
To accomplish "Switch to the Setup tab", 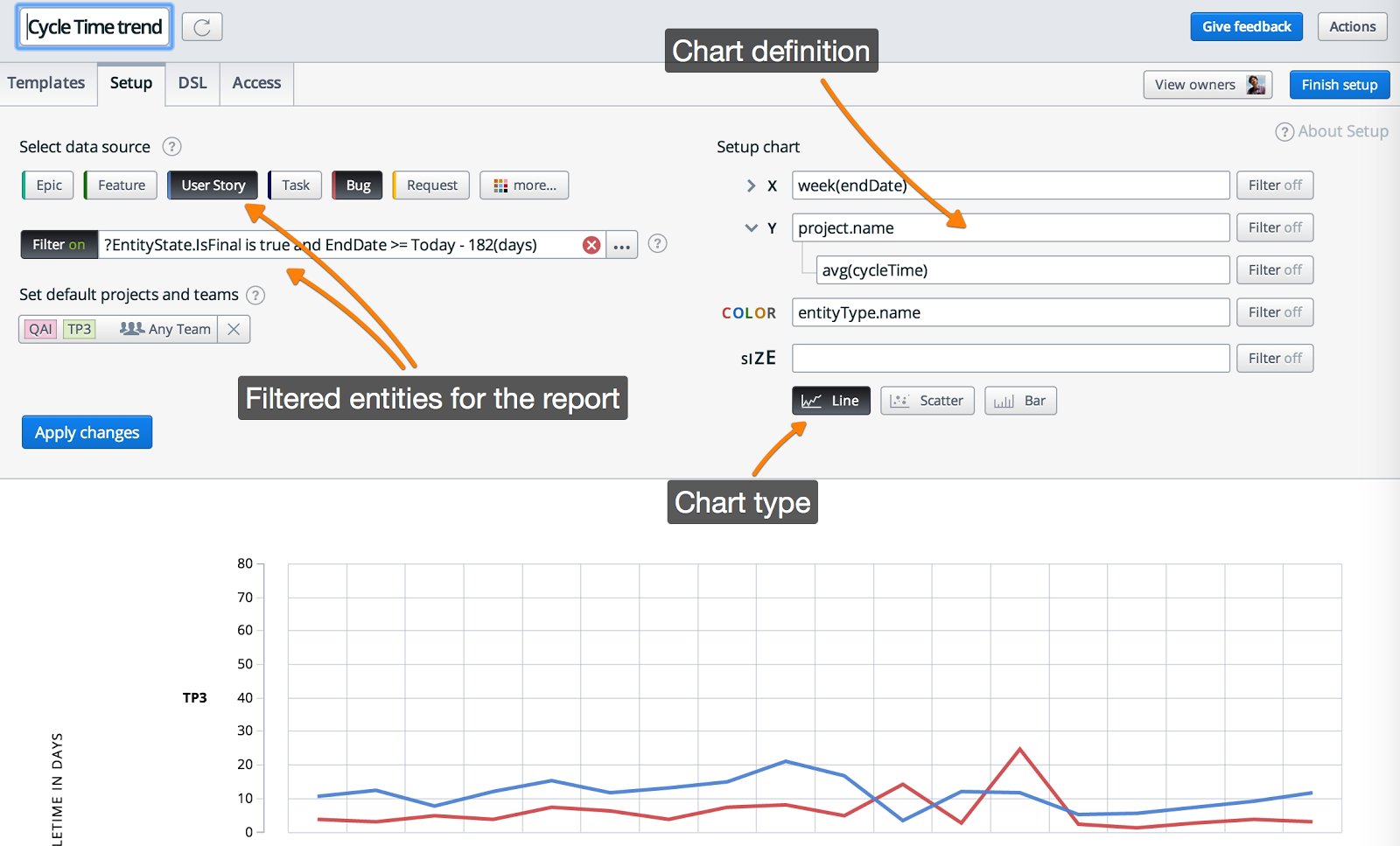I will (x=131, y=83).
